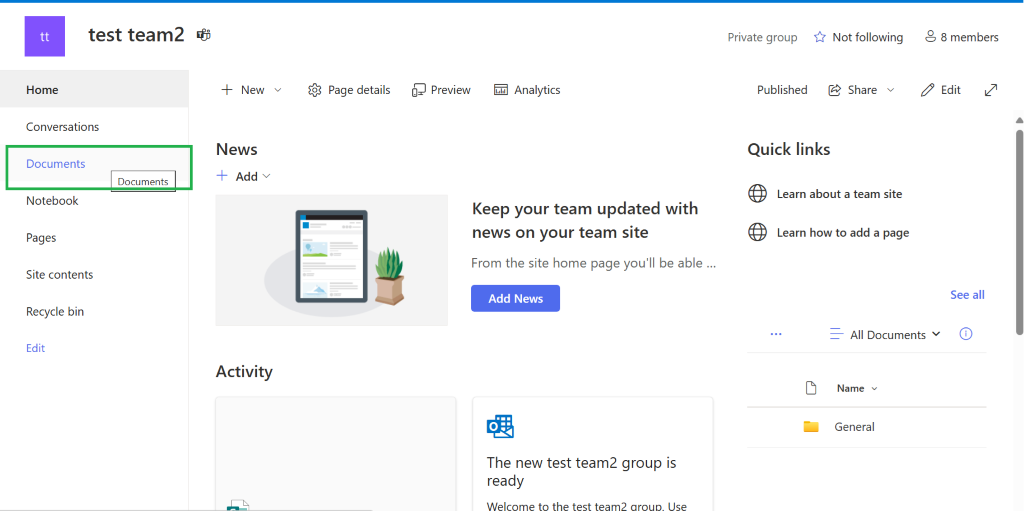Click the Add News button
The image size is (1024, 511).
pyautogui.click(x=515, y=299)
